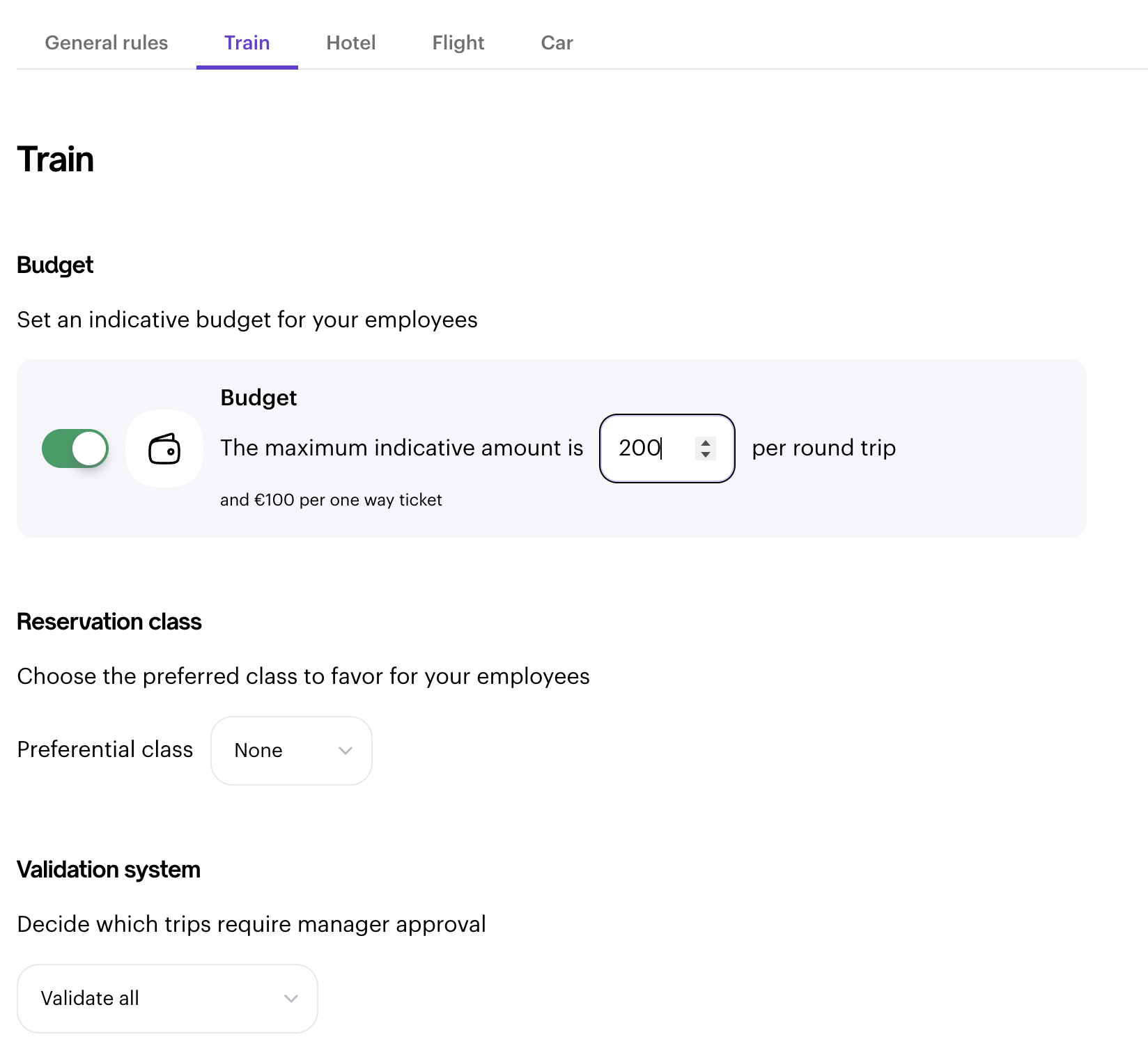This screenshot has width=1148, height=1053.
Task: Click 'The maximum indicative amount is' text
Action: tap(402, 448)
